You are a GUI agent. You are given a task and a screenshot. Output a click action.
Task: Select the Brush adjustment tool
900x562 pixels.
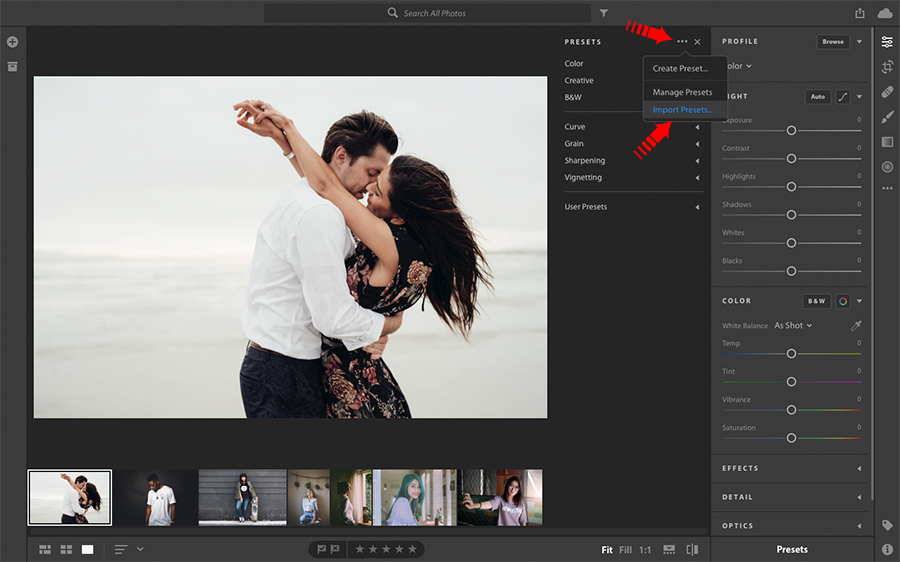(x=887, y=117)
